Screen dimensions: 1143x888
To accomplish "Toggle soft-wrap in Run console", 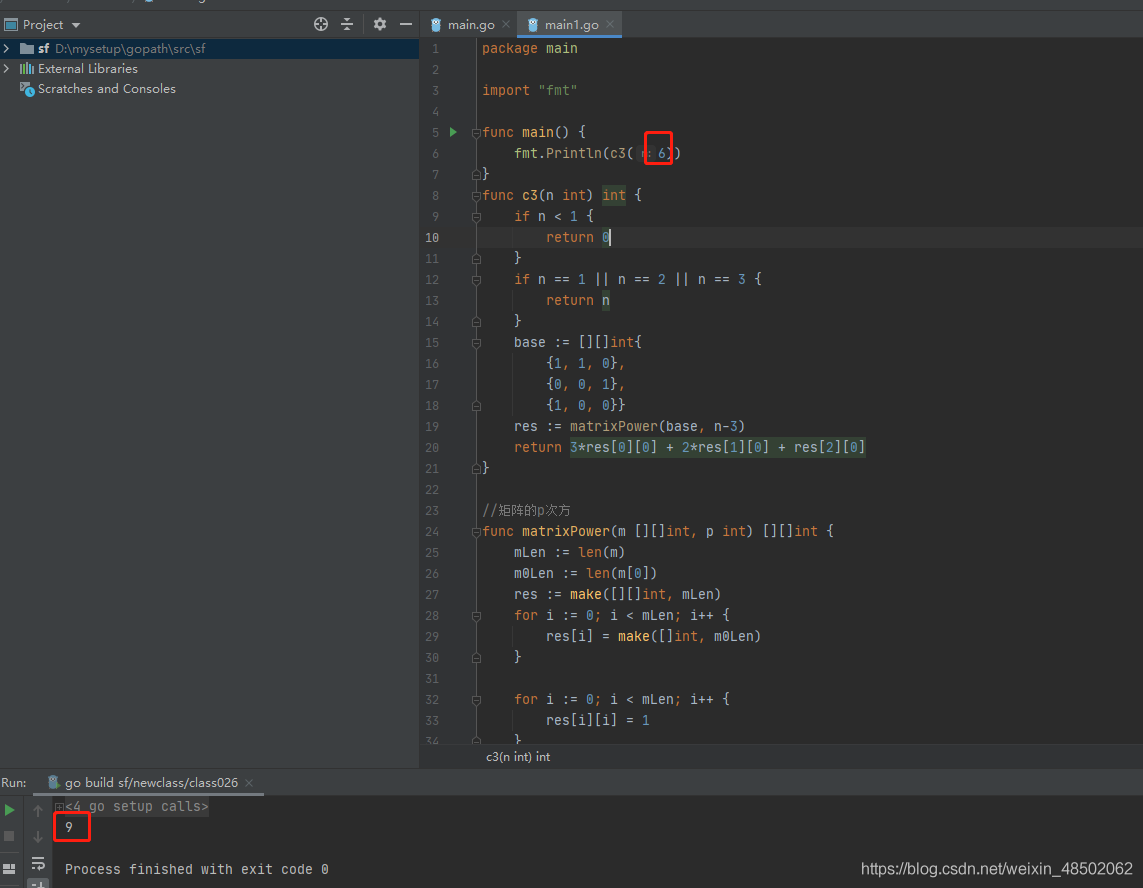I will coord(38,864).
